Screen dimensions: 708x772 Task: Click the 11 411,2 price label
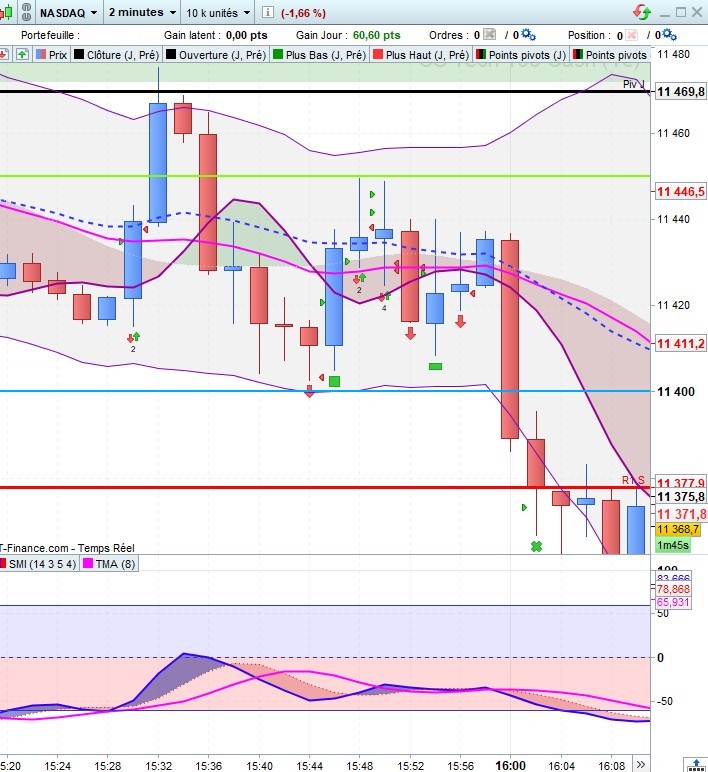pos(681,344)
